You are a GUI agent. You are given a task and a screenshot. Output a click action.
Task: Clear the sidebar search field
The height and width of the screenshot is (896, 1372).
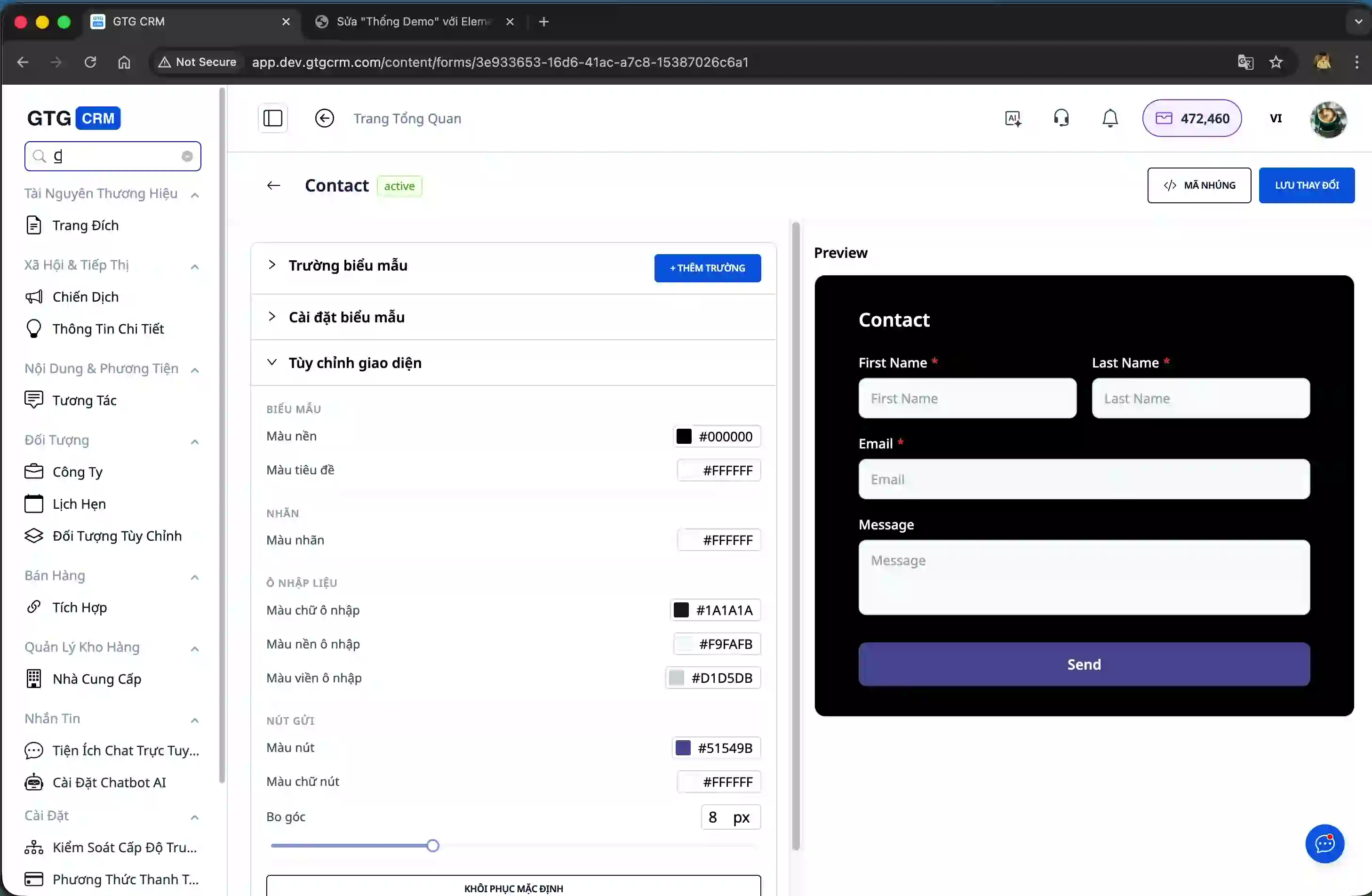(187, 156)
